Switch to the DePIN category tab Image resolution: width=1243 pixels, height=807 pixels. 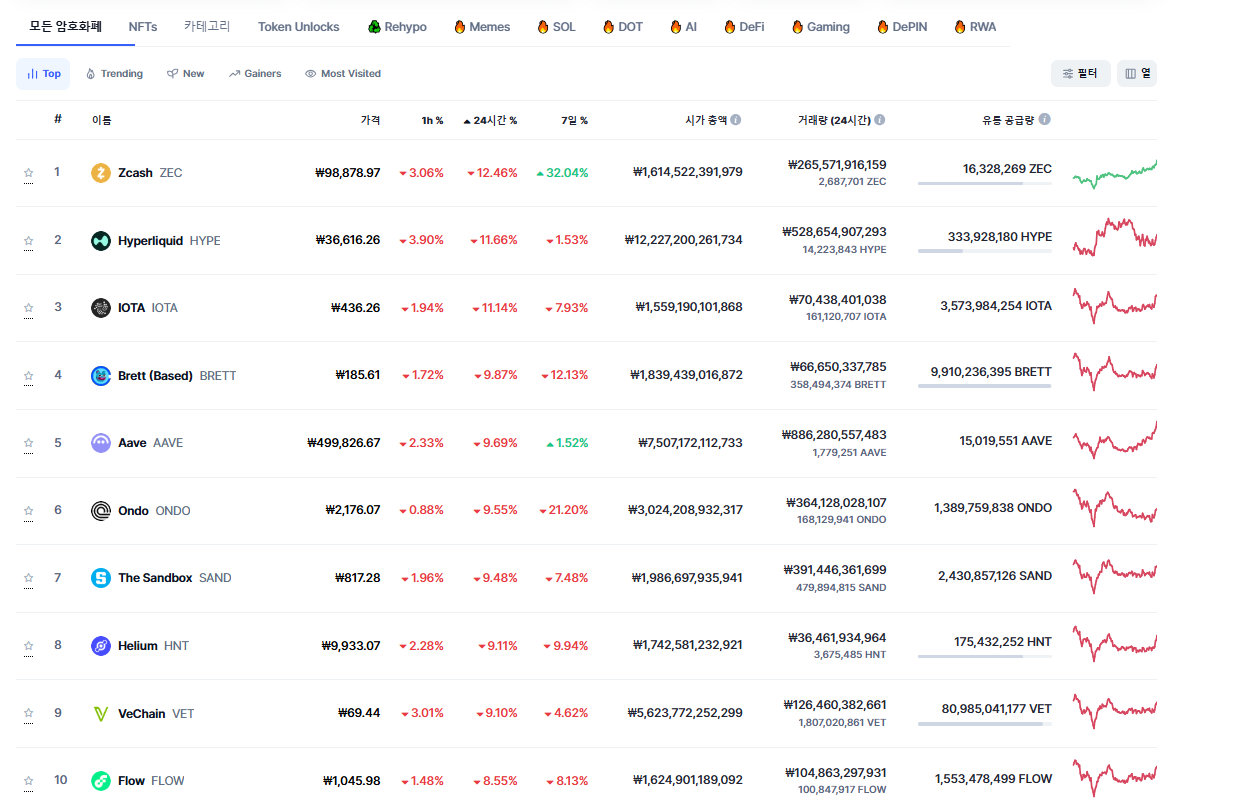coord(902,27)
